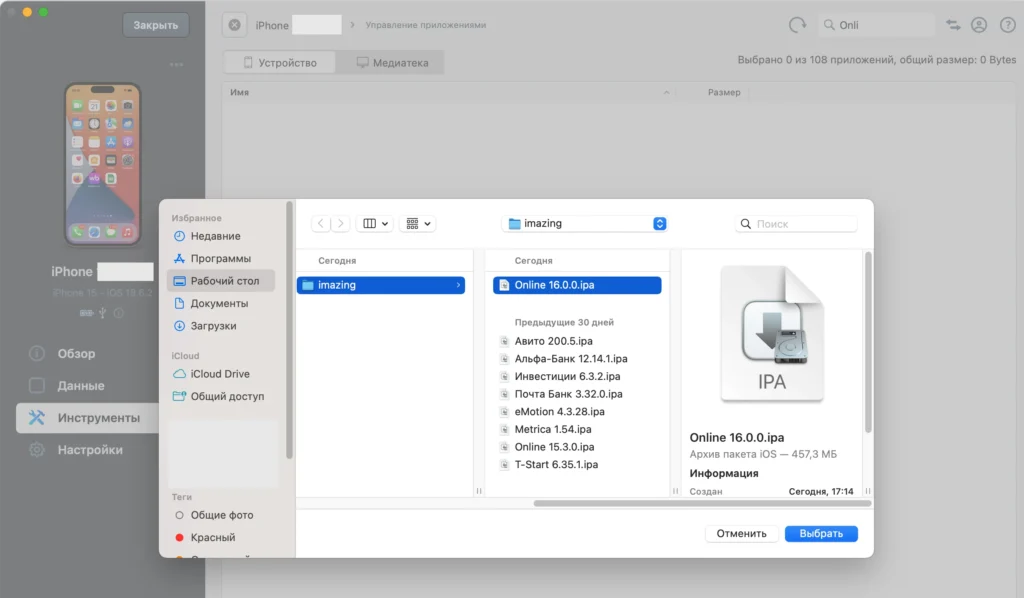Switch to the Медиатека tab
The image size is (1024, 598).
pyautogui.click(x=392, y=63)
